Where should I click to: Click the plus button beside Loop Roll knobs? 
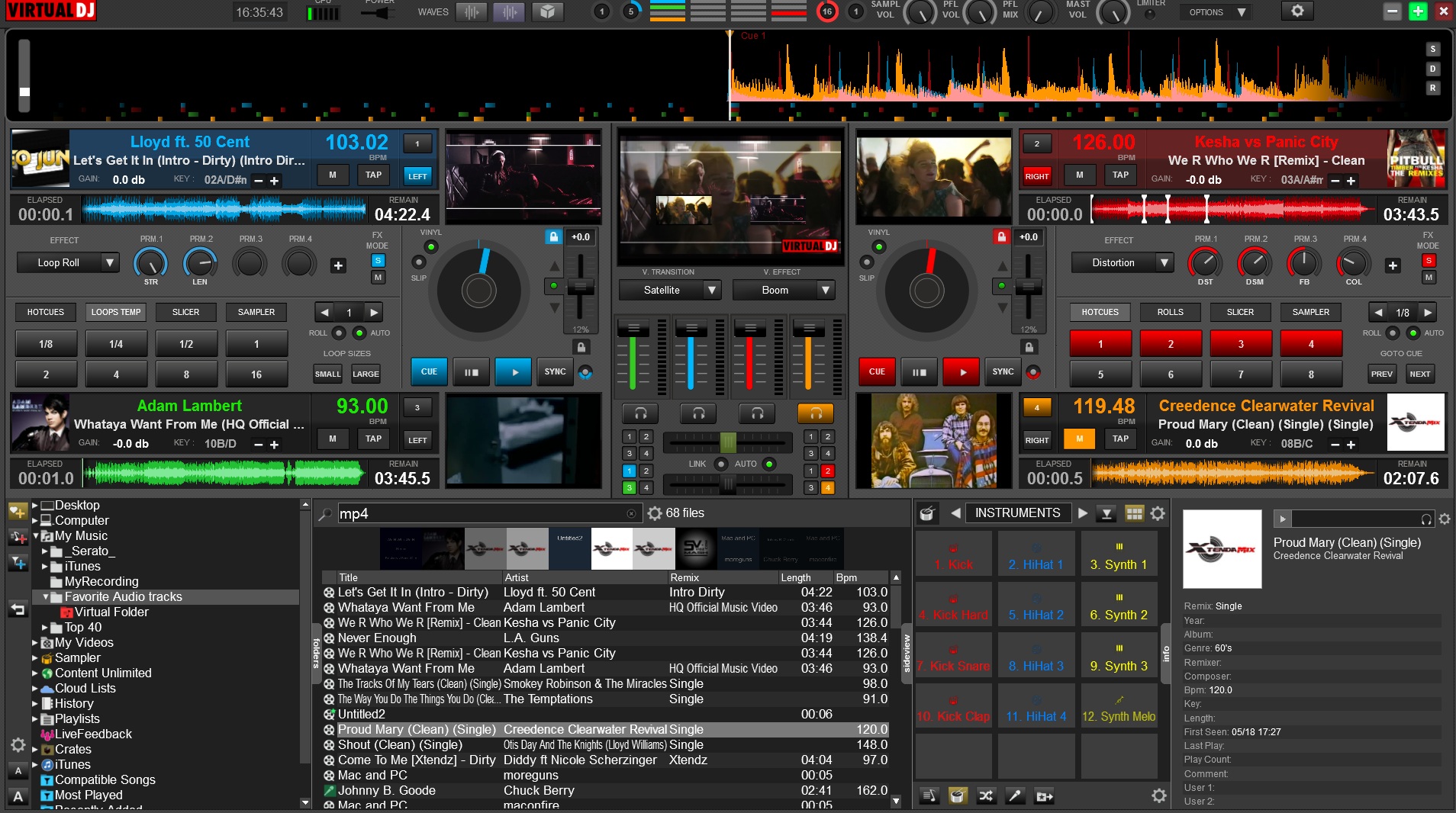(x=338, y=265)
